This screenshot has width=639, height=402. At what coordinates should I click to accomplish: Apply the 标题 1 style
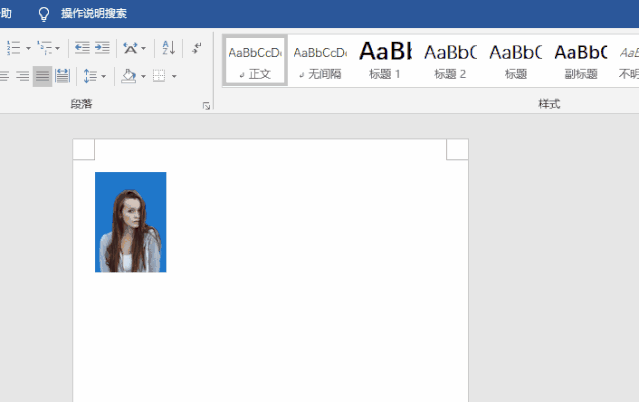385,60
